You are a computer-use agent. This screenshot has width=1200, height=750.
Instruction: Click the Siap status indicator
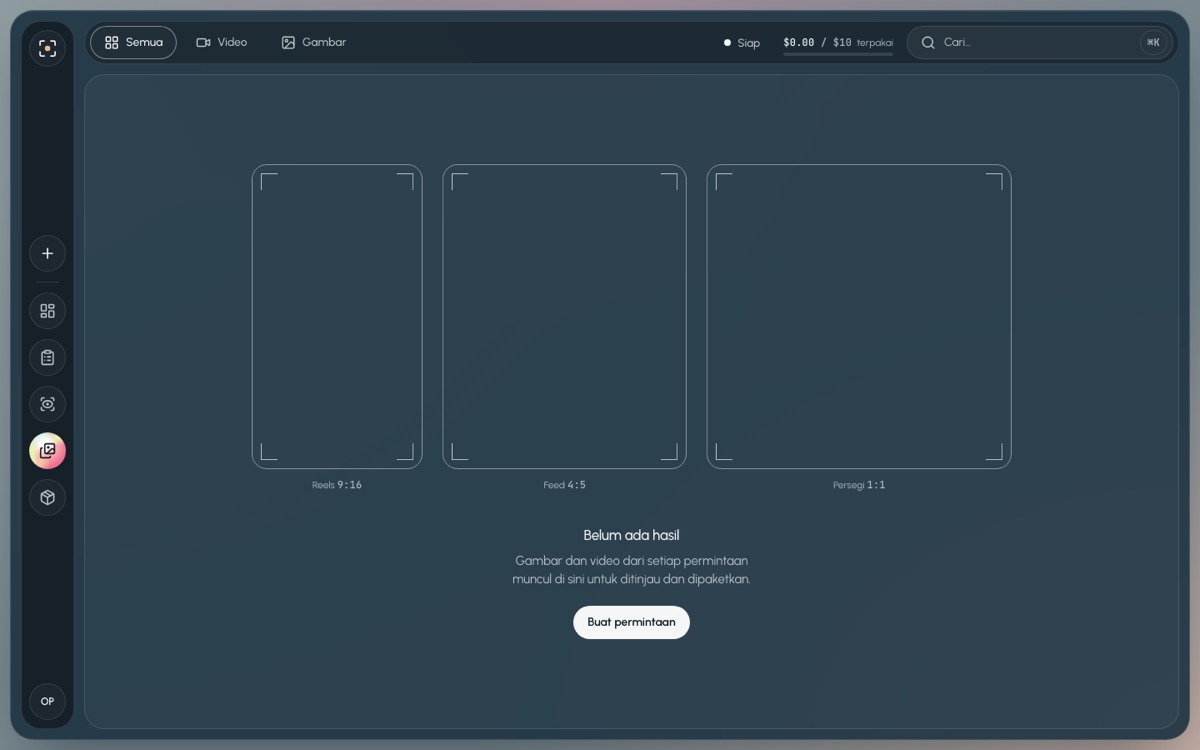pos(742,43)
